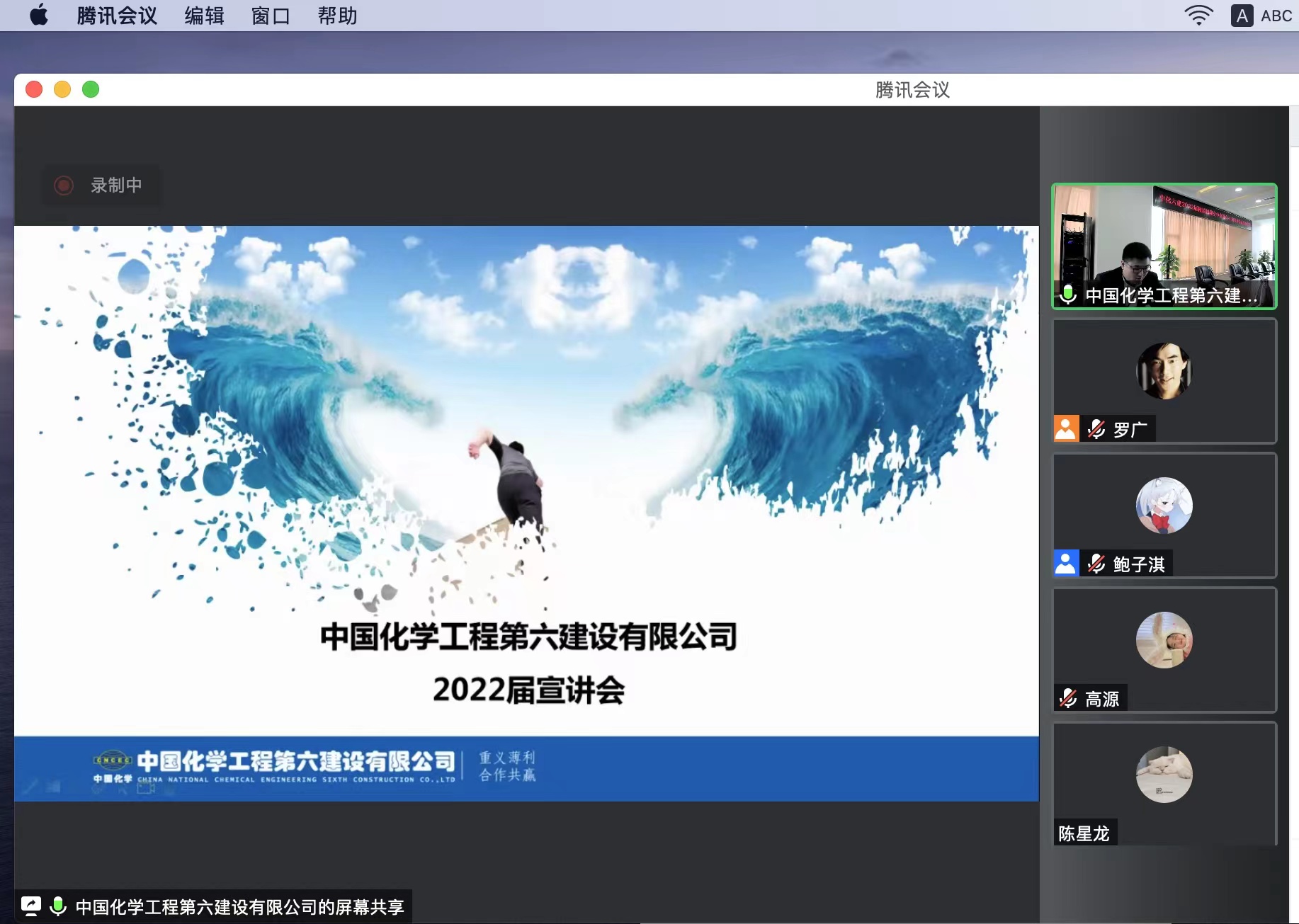
Task: Click the red recording indicator dot
Action: (x=64, y=186)
